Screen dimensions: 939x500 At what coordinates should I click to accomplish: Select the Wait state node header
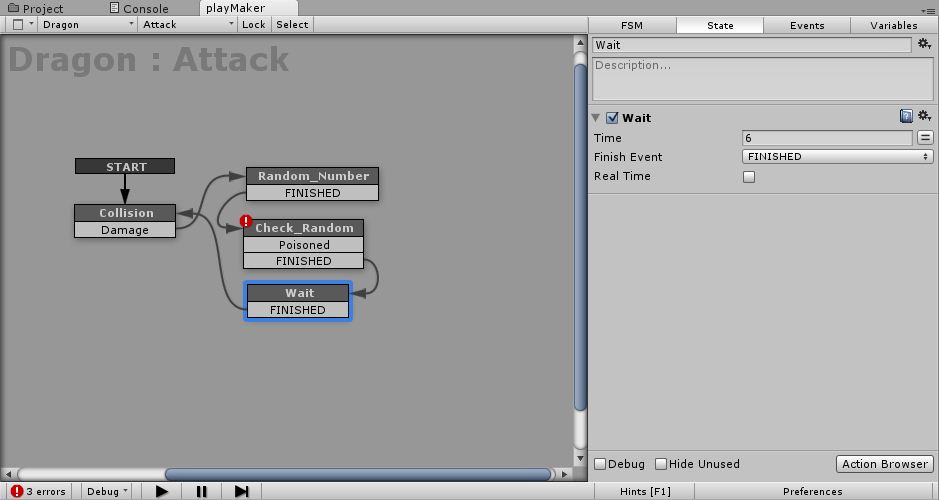(x=298, y=293)
